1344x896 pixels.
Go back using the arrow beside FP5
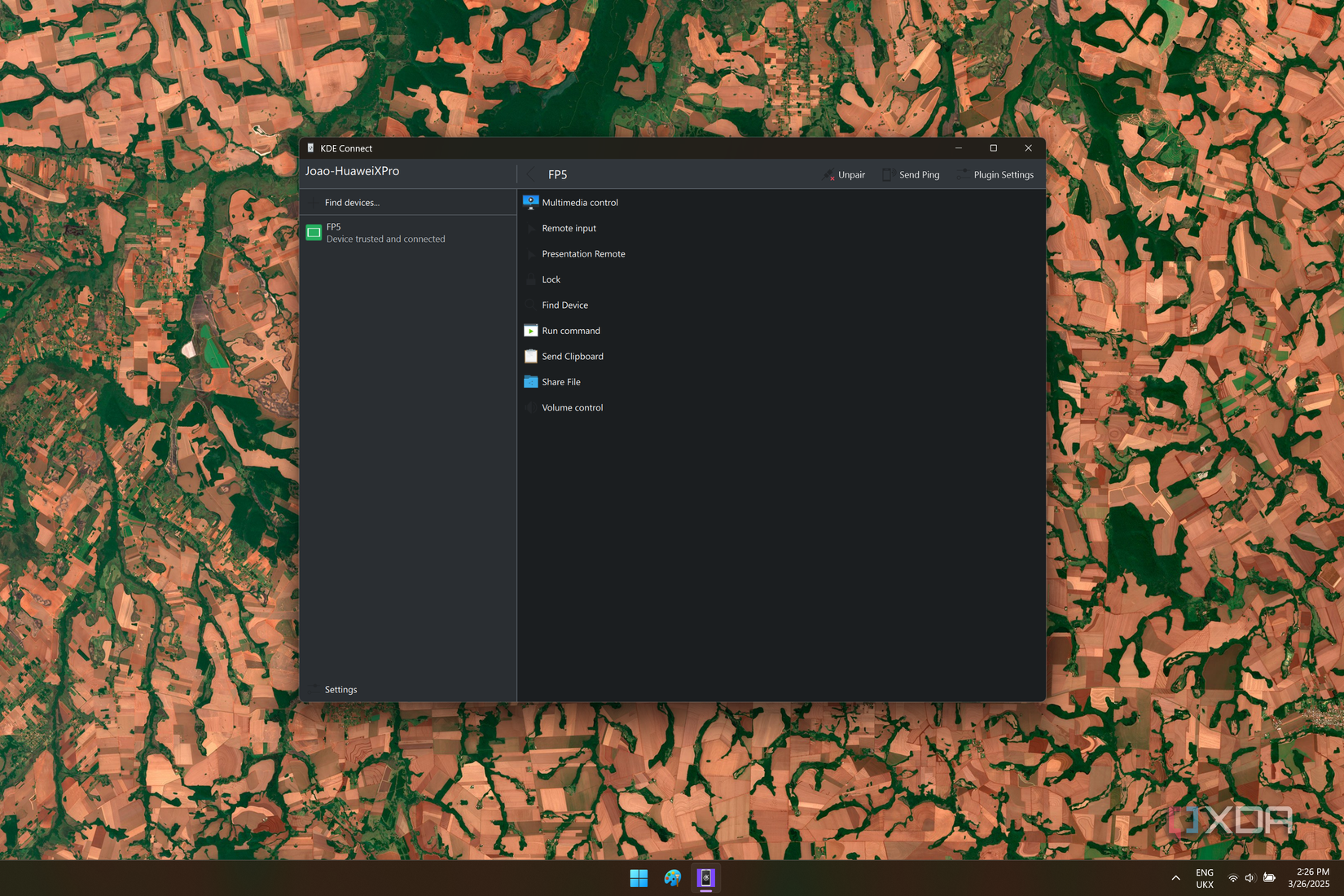[x=531, y=174]
